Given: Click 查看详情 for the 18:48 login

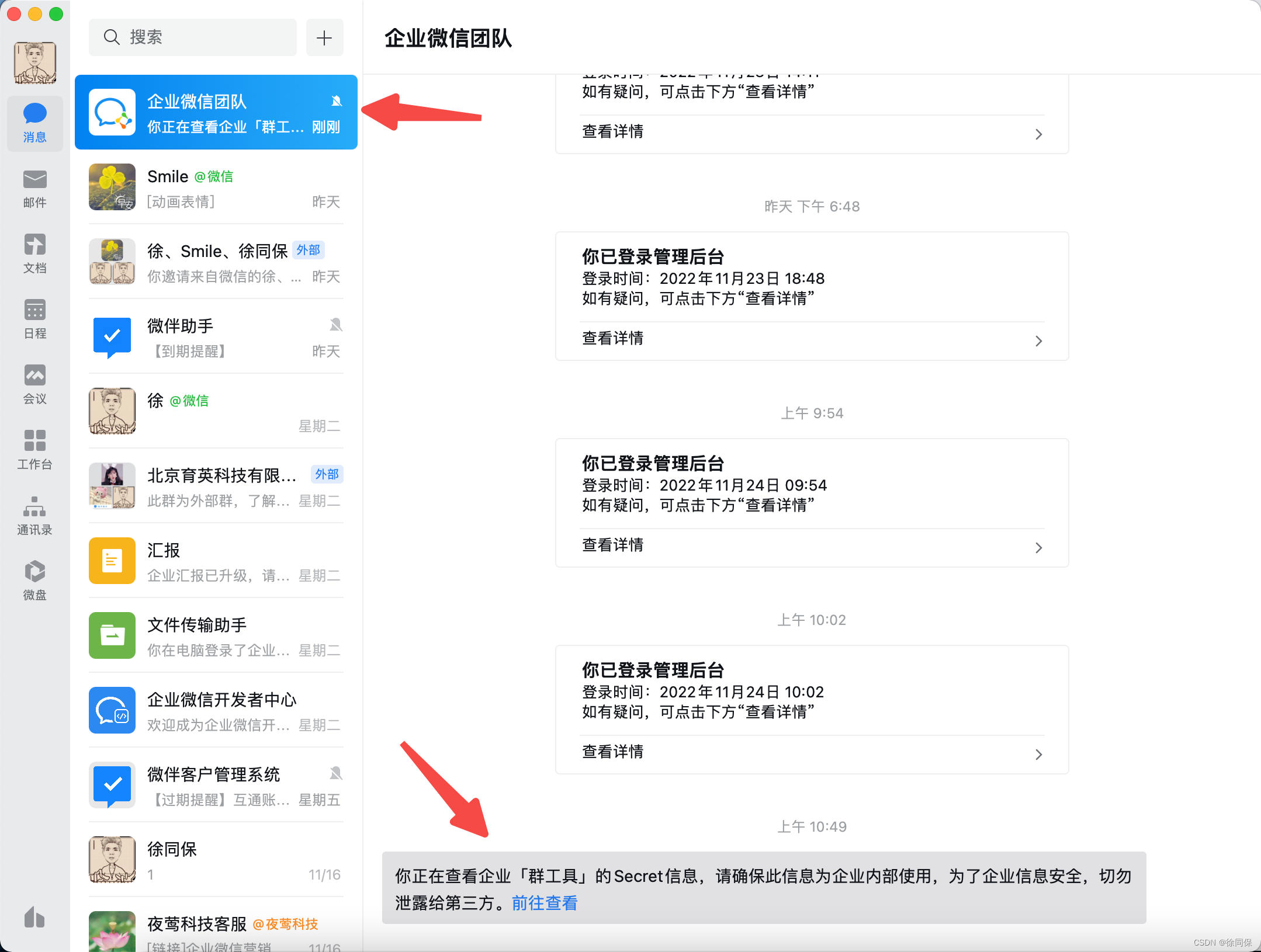Looking at the screenshot, I should (x=613, y=339).
